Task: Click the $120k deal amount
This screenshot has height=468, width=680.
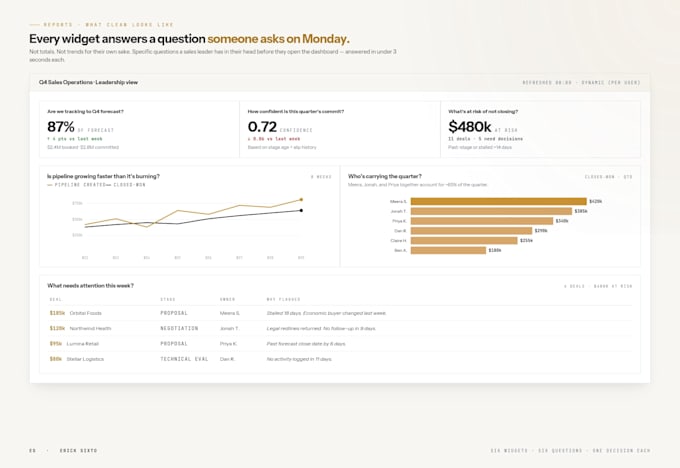Action: coord(57,328)
